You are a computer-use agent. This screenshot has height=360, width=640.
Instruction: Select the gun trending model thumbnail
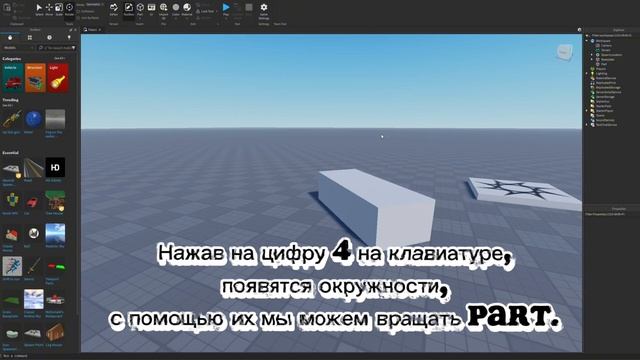point(11,120)
